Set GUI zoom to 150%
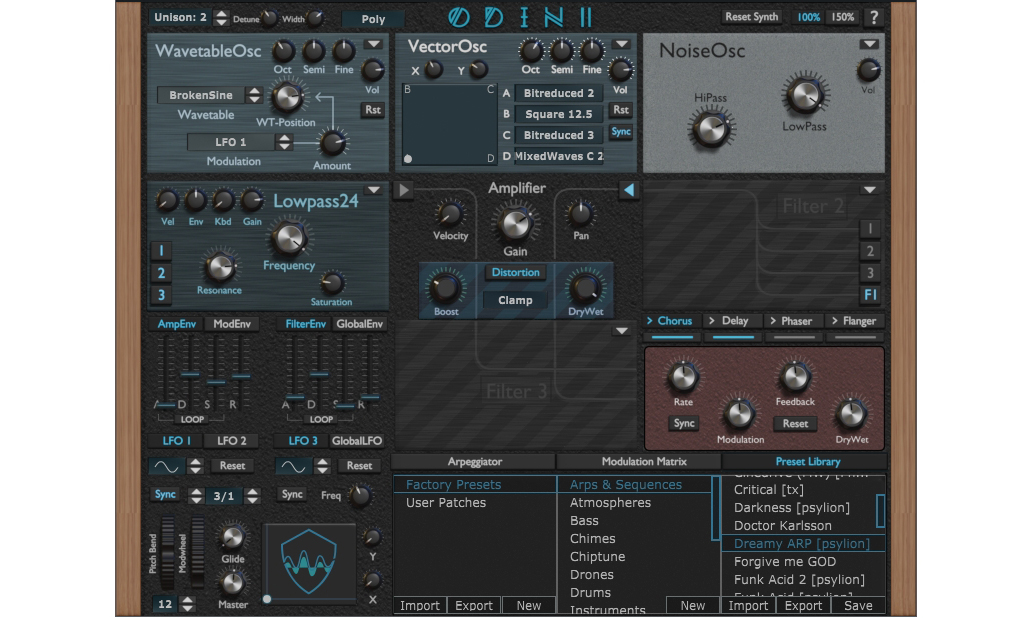 [843, 17]
